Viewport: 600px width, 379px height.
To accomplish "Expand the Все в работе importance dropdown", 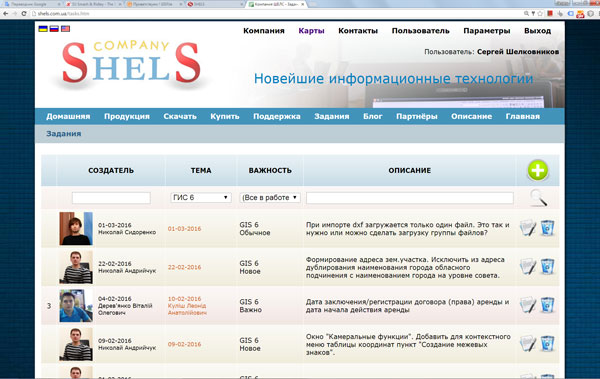I will (x=269, y=198).
